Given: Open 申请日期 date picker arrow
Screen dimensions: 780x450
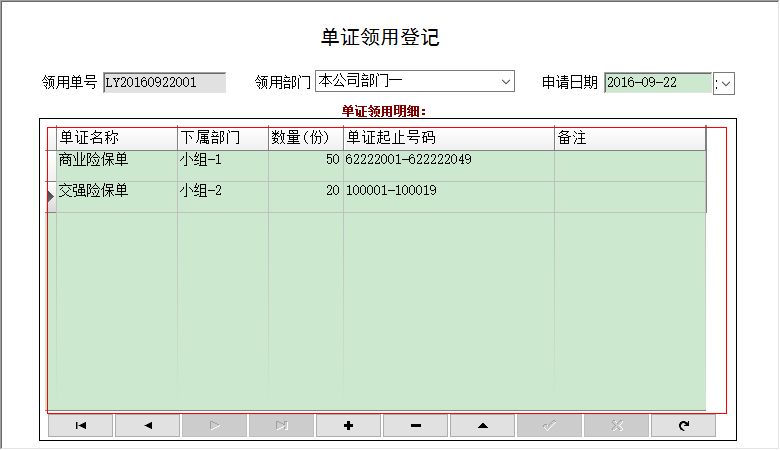Looking at the screenshot, I should coord(726,84).
